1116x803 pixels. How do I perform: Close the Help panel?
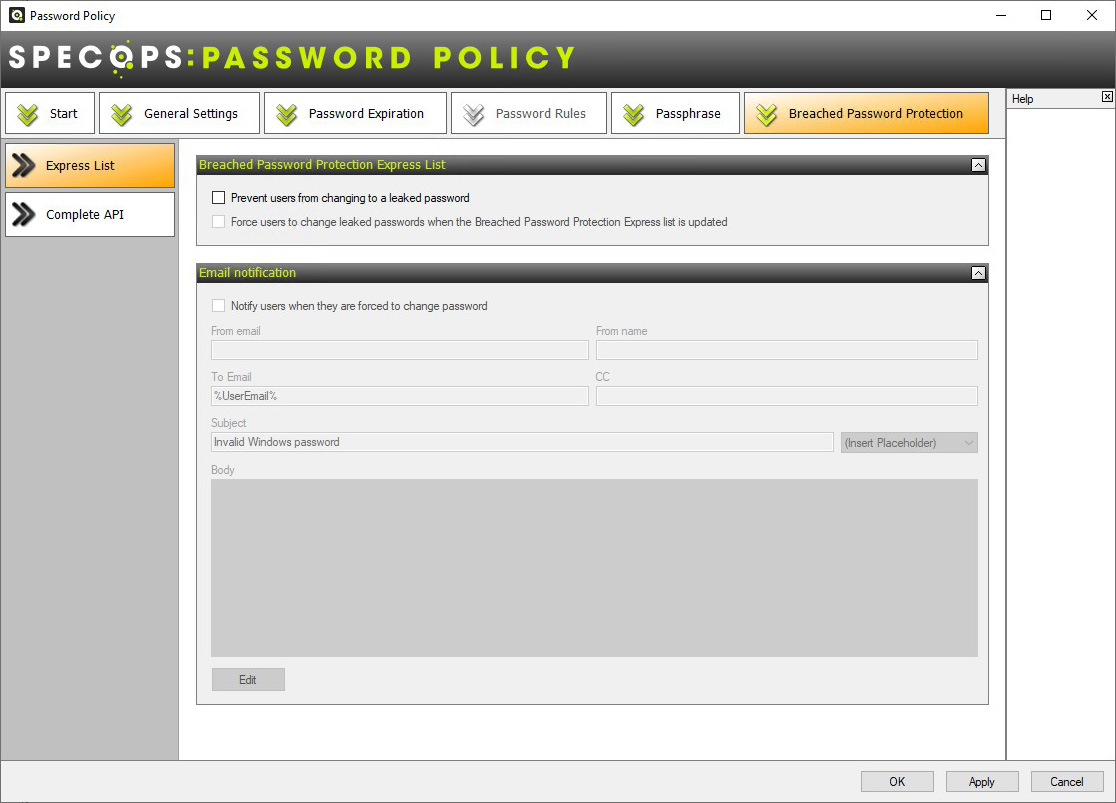click(1106, 97)
